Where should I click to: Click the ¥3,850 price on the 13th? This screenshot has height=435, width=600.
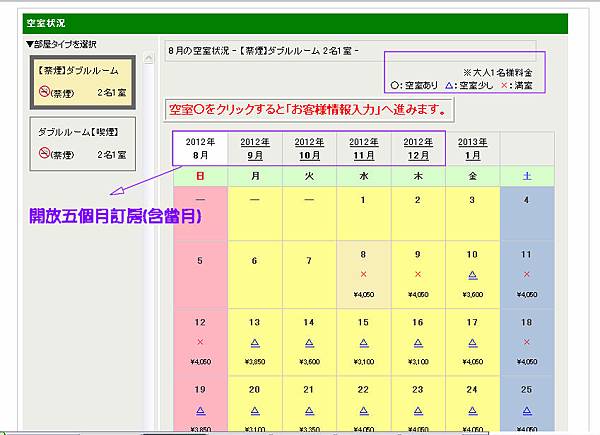[x=255, y=362]
